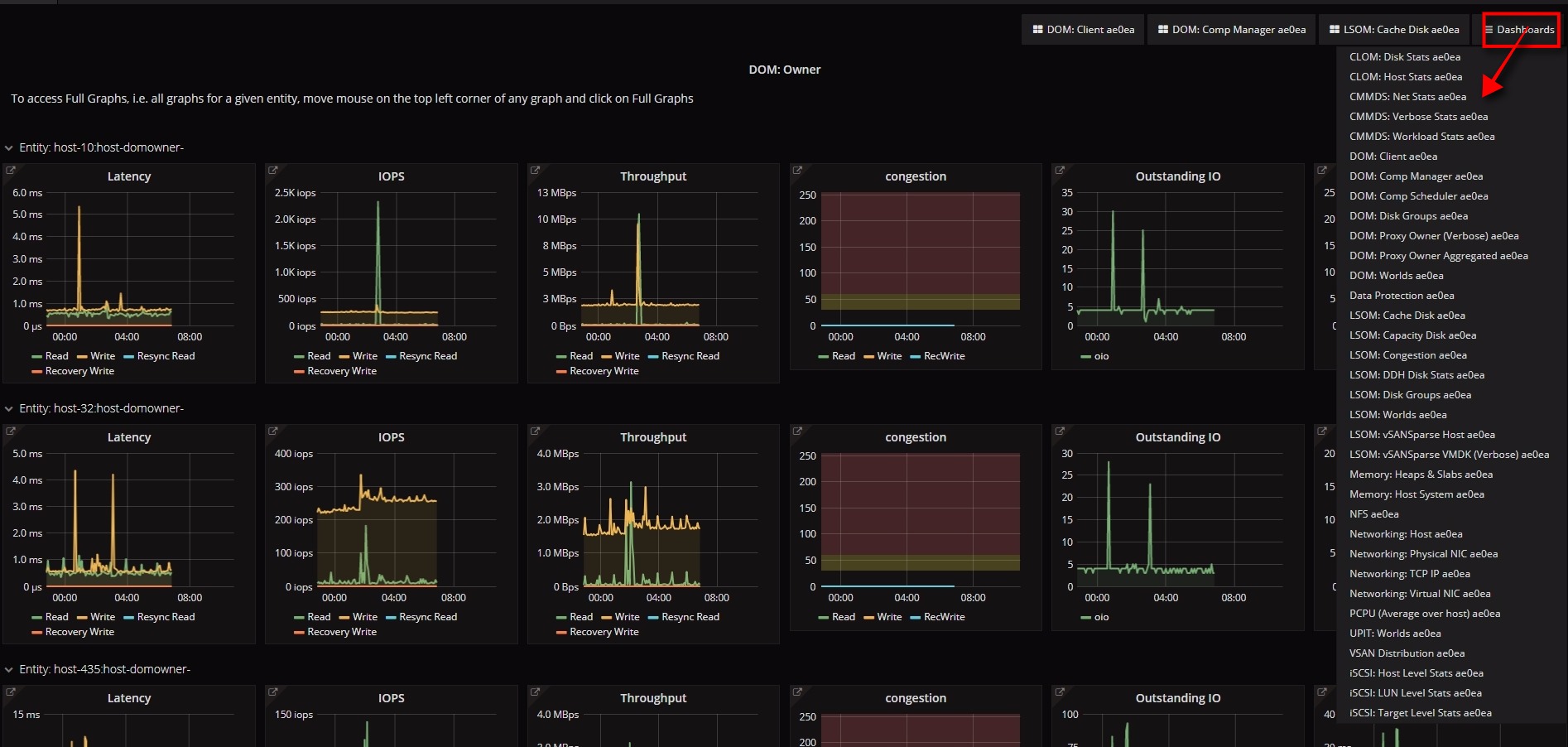
Task: Click link icon on host-32 Throughput panel
Action: pos(535,431)
